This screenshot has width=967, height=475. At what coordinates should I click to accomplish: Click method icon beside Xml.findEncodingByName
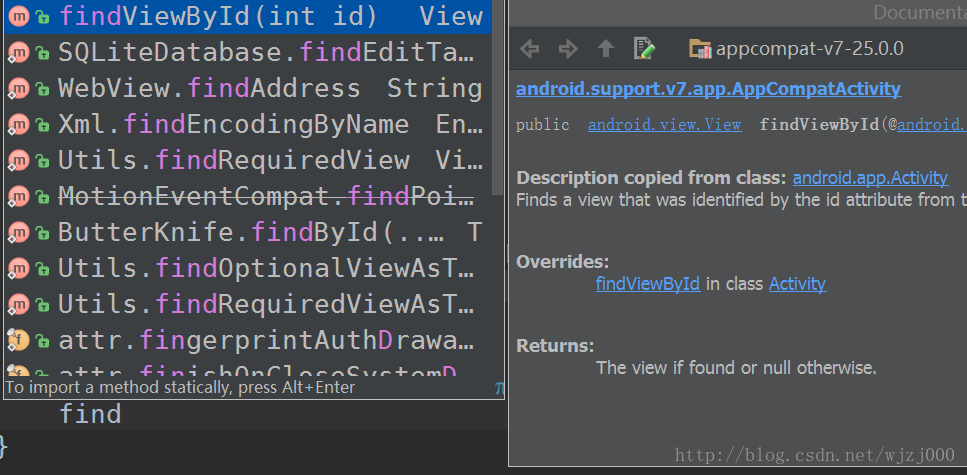pos(19,125)
